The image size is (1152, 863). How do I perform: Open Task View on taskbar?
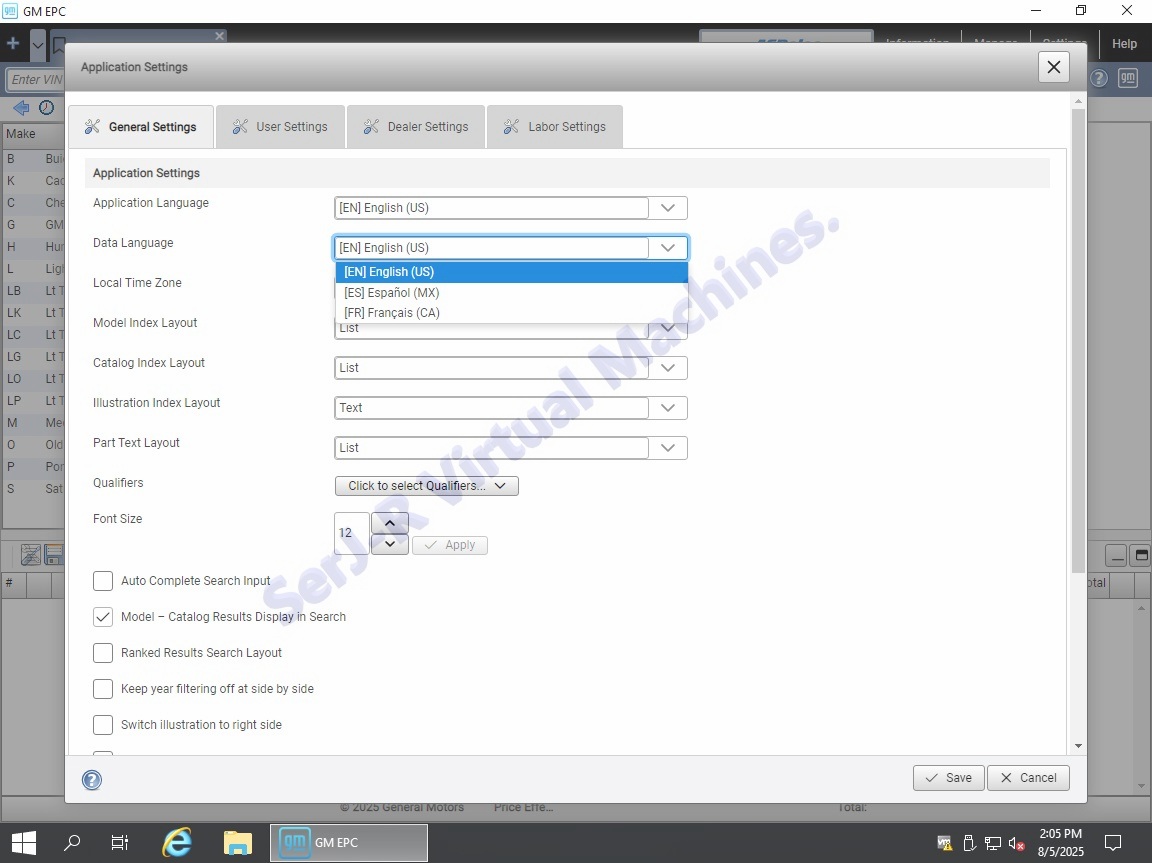[x=119, y=842]
